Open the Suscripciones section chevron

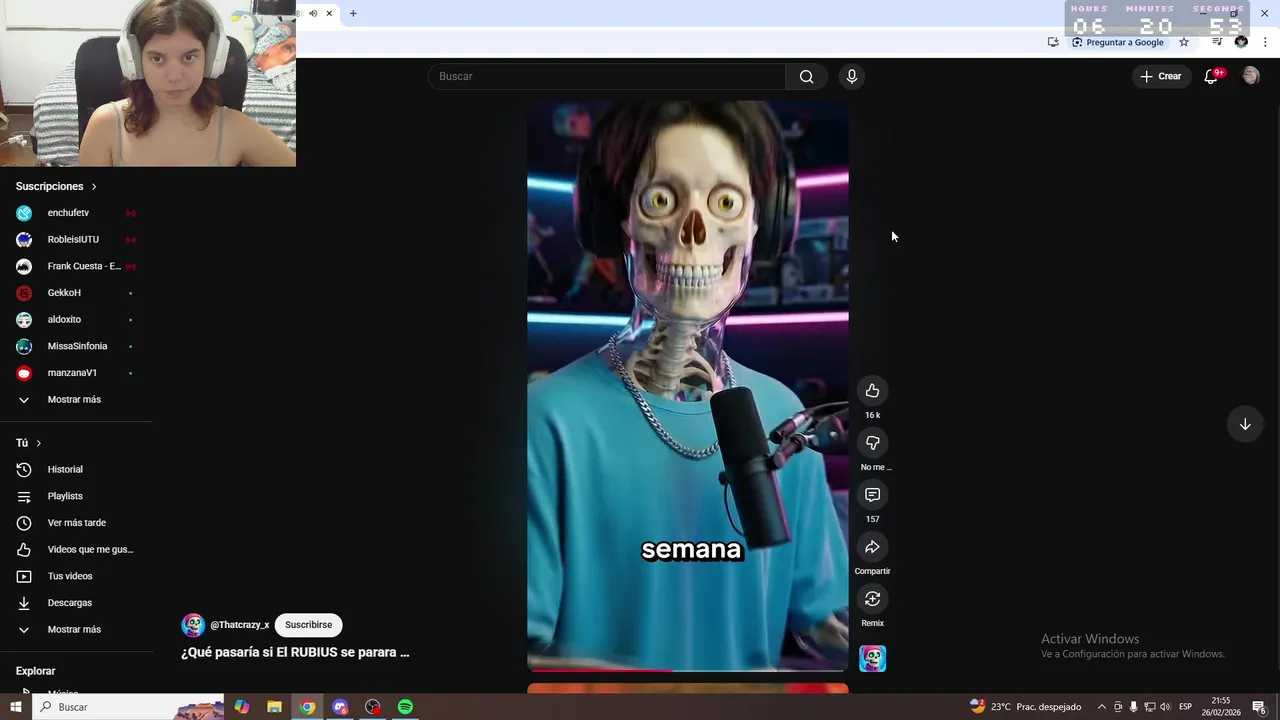coord(94,187)
